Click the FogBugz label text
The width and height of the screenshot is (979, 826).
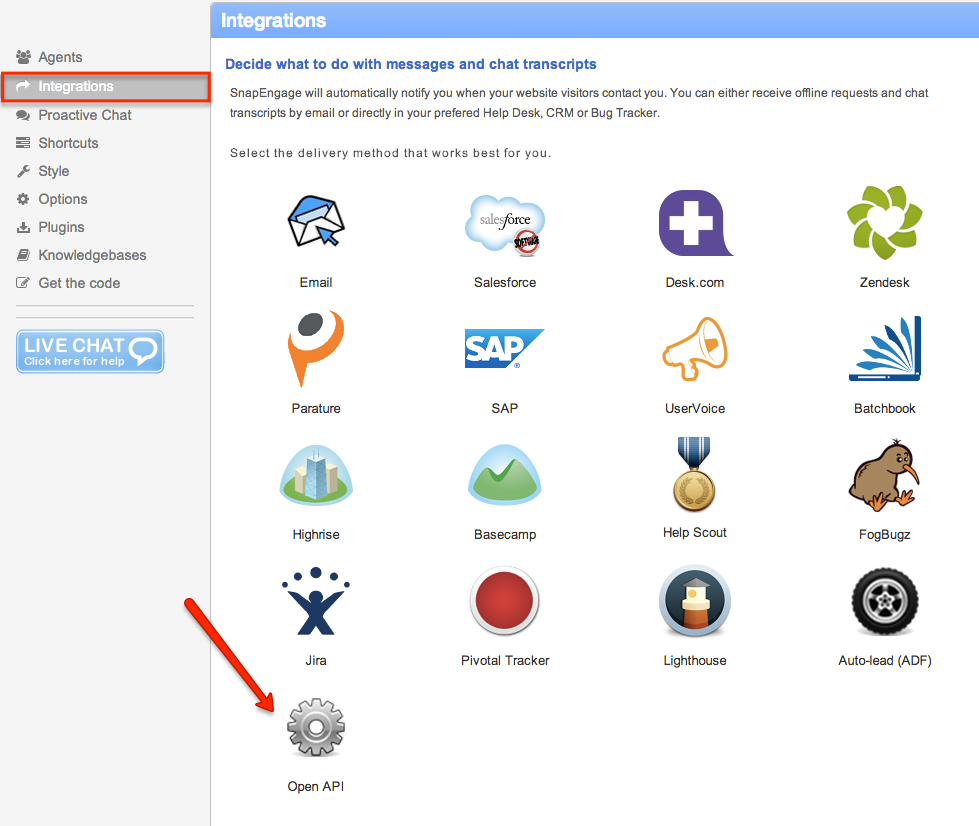click(885, 534)
